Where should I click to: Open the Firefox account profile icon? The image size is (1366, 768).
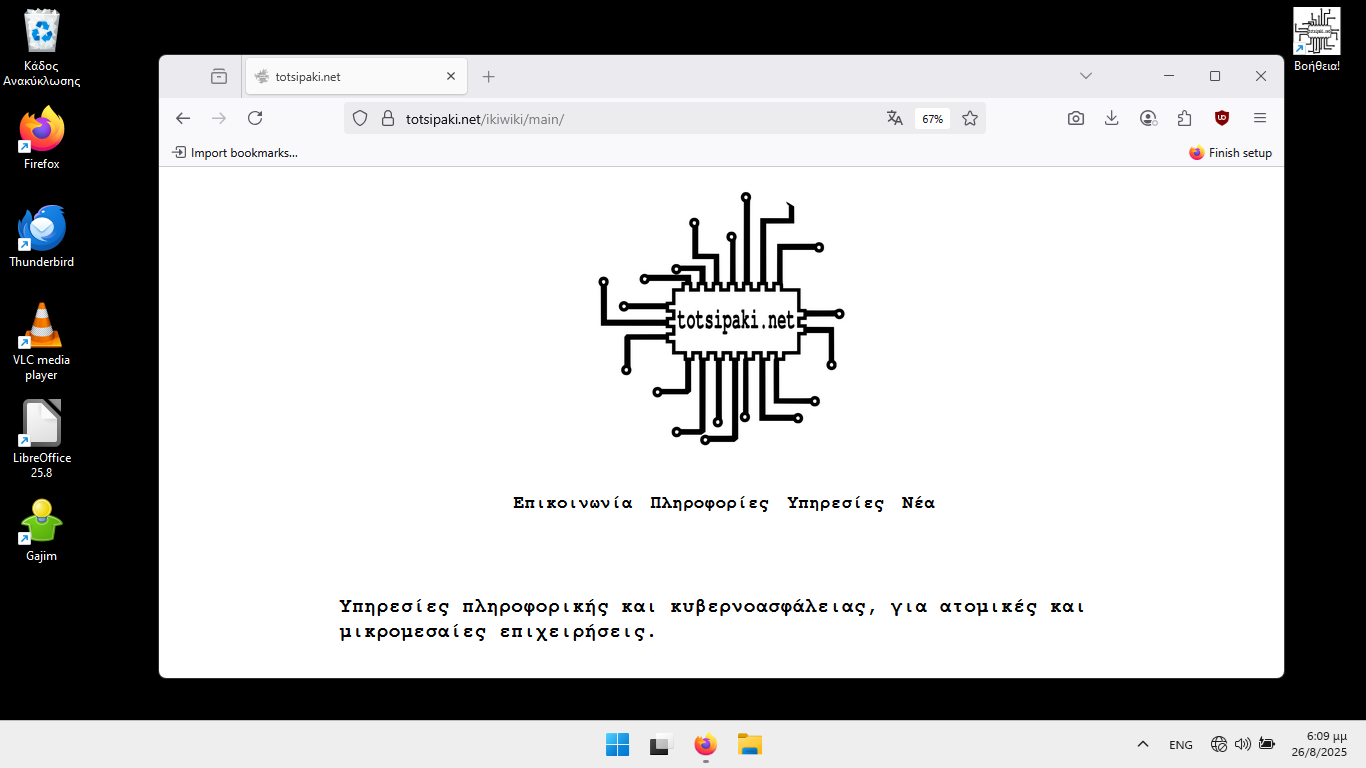pos(1148,118)
